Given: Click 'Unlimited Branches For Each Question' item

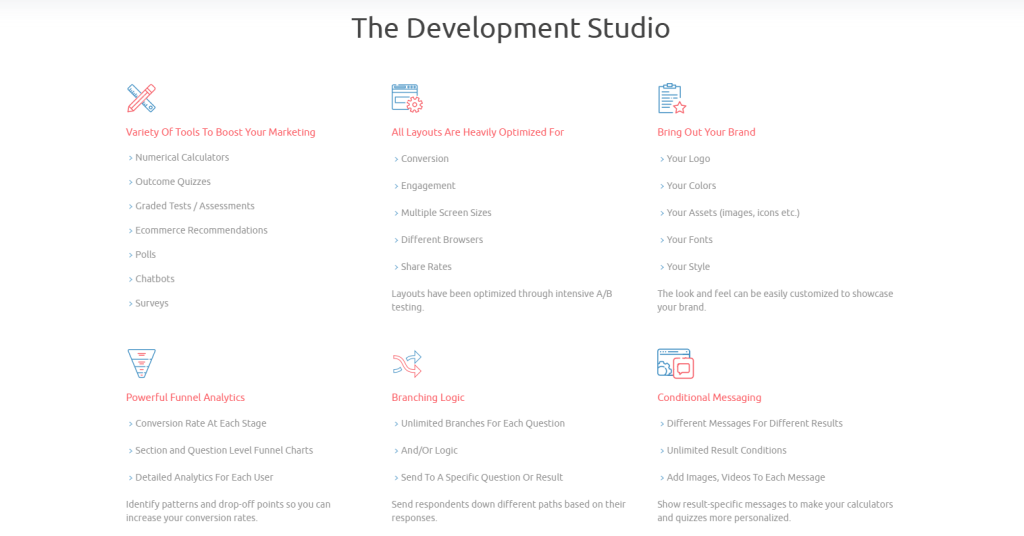Looking at the screenshot, I should tap(483, 424).
